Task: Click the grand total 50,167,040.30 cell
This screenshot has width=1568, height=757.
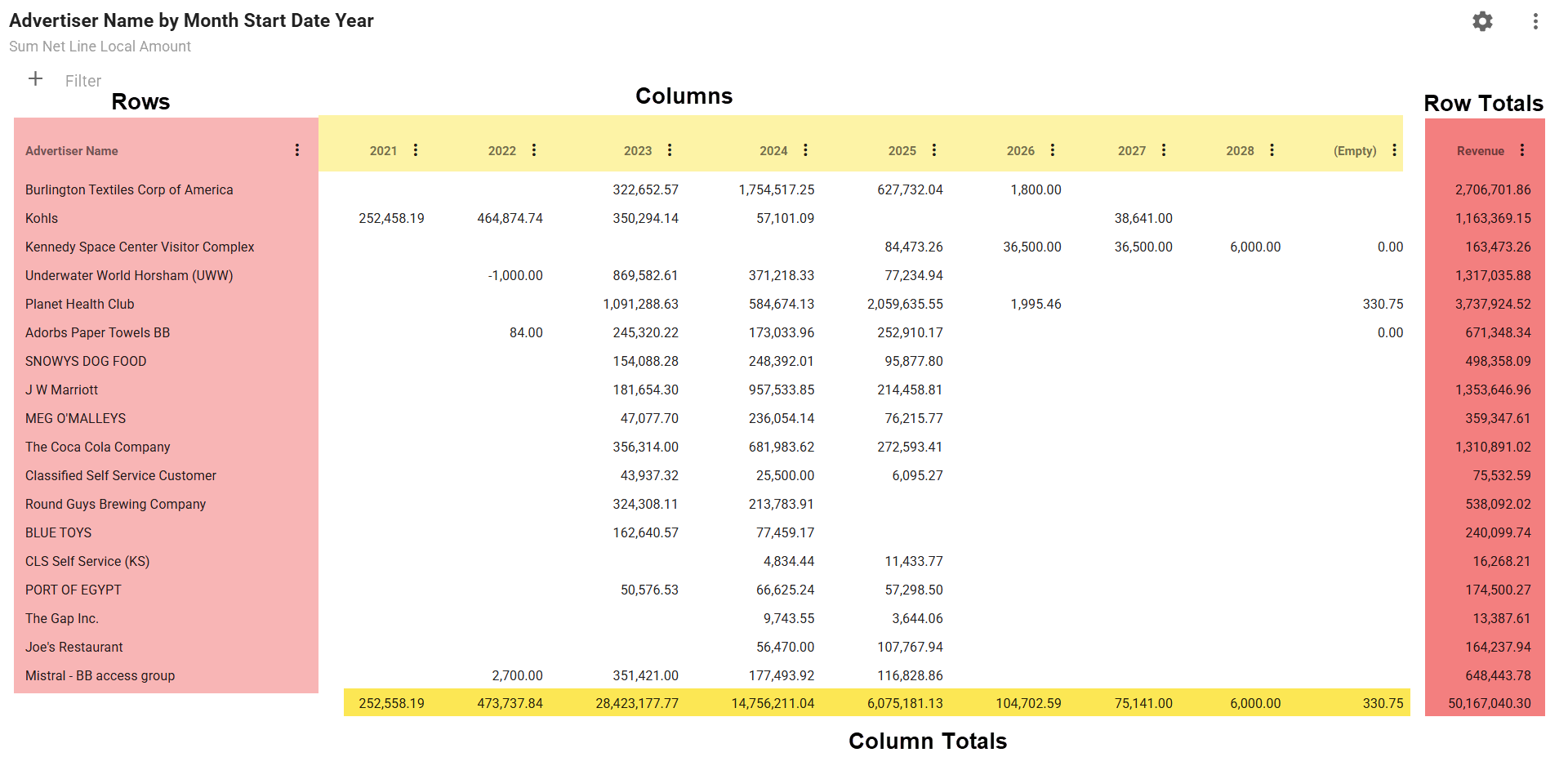Action: 1490,703
